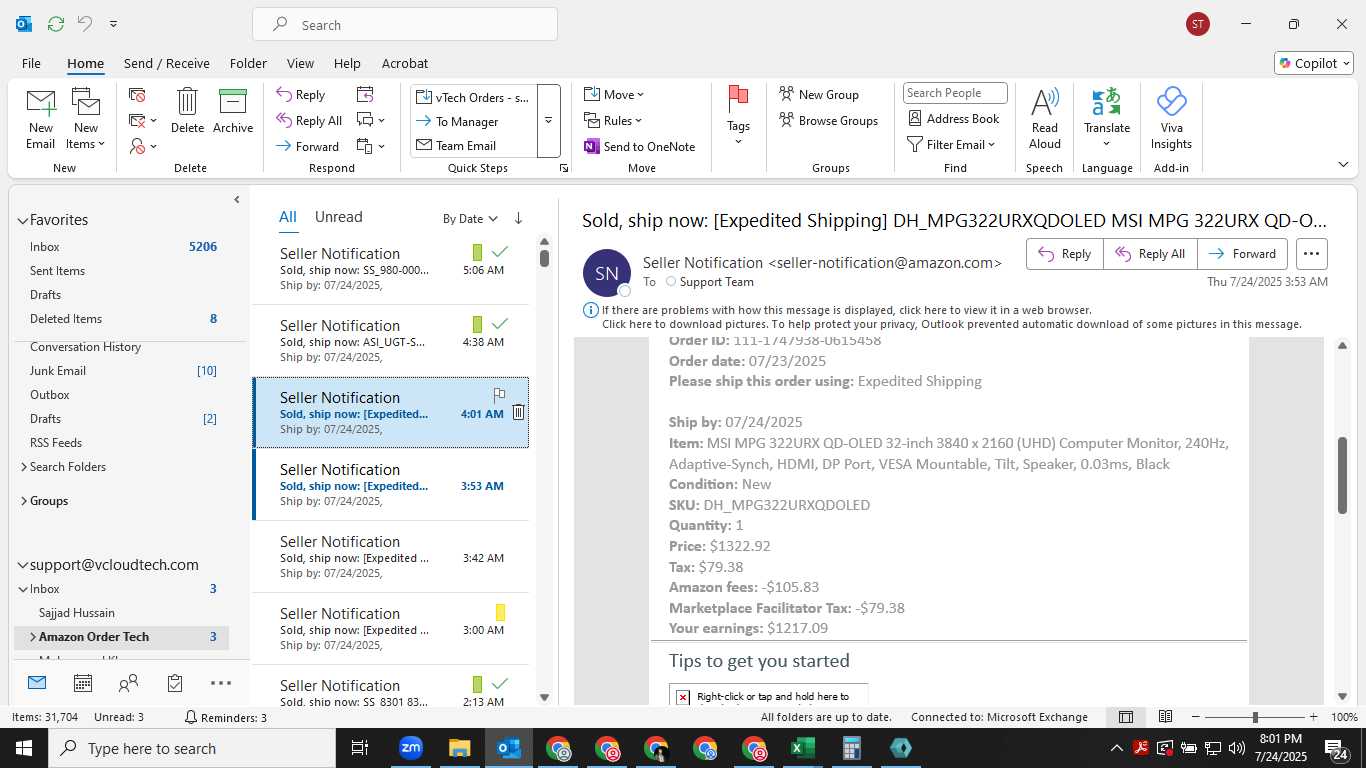Open the New Items button

click(86, 120)
